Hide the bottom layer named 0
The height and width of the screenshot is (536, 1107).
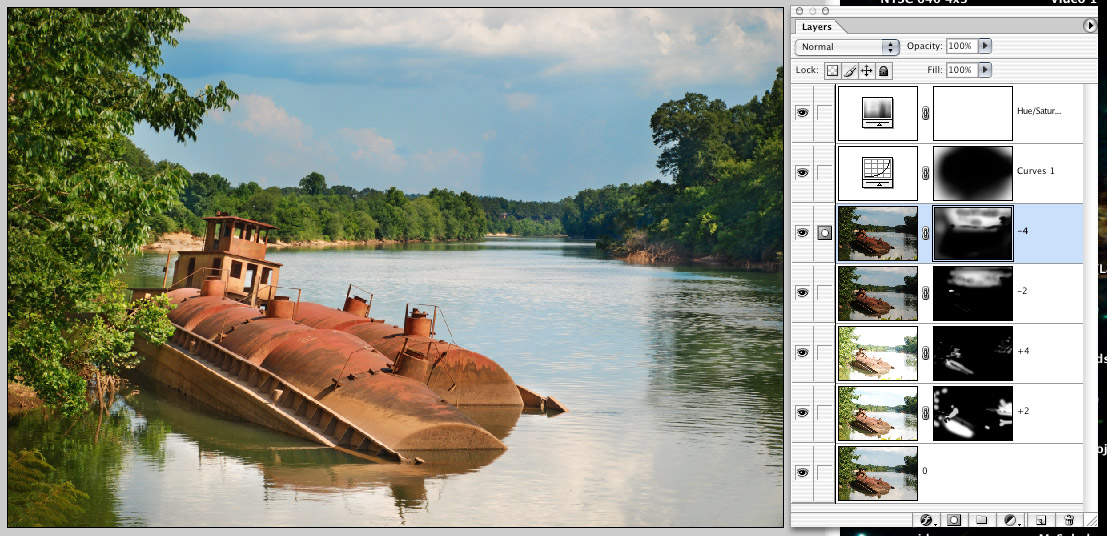pos(802,472)
